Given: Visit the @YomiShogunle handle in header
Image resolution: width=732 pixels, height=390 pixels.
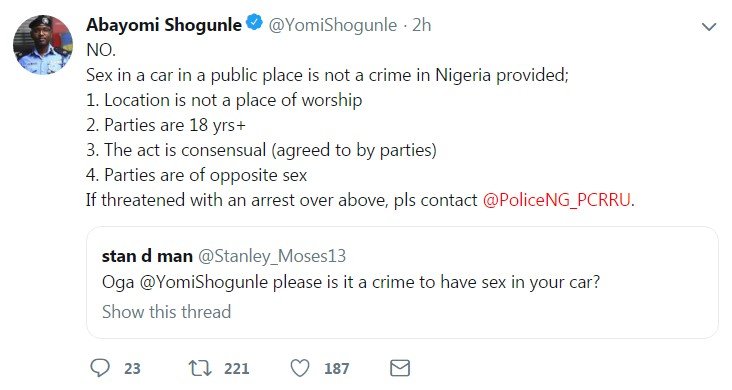Looking at the screenshot, I should tap(333, 25).
